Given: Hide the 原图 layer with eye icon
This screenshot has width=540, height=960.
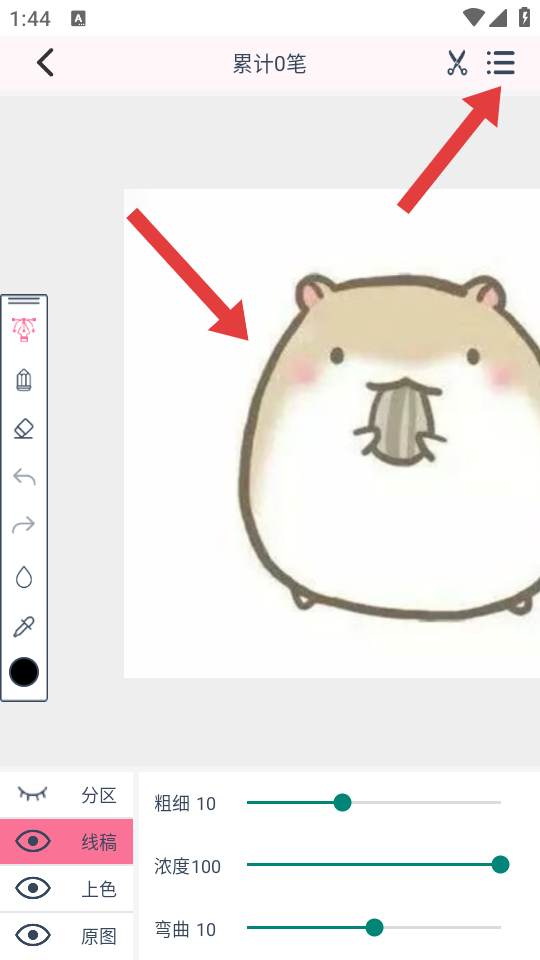Looking at the screenshot, I should 32,935.
